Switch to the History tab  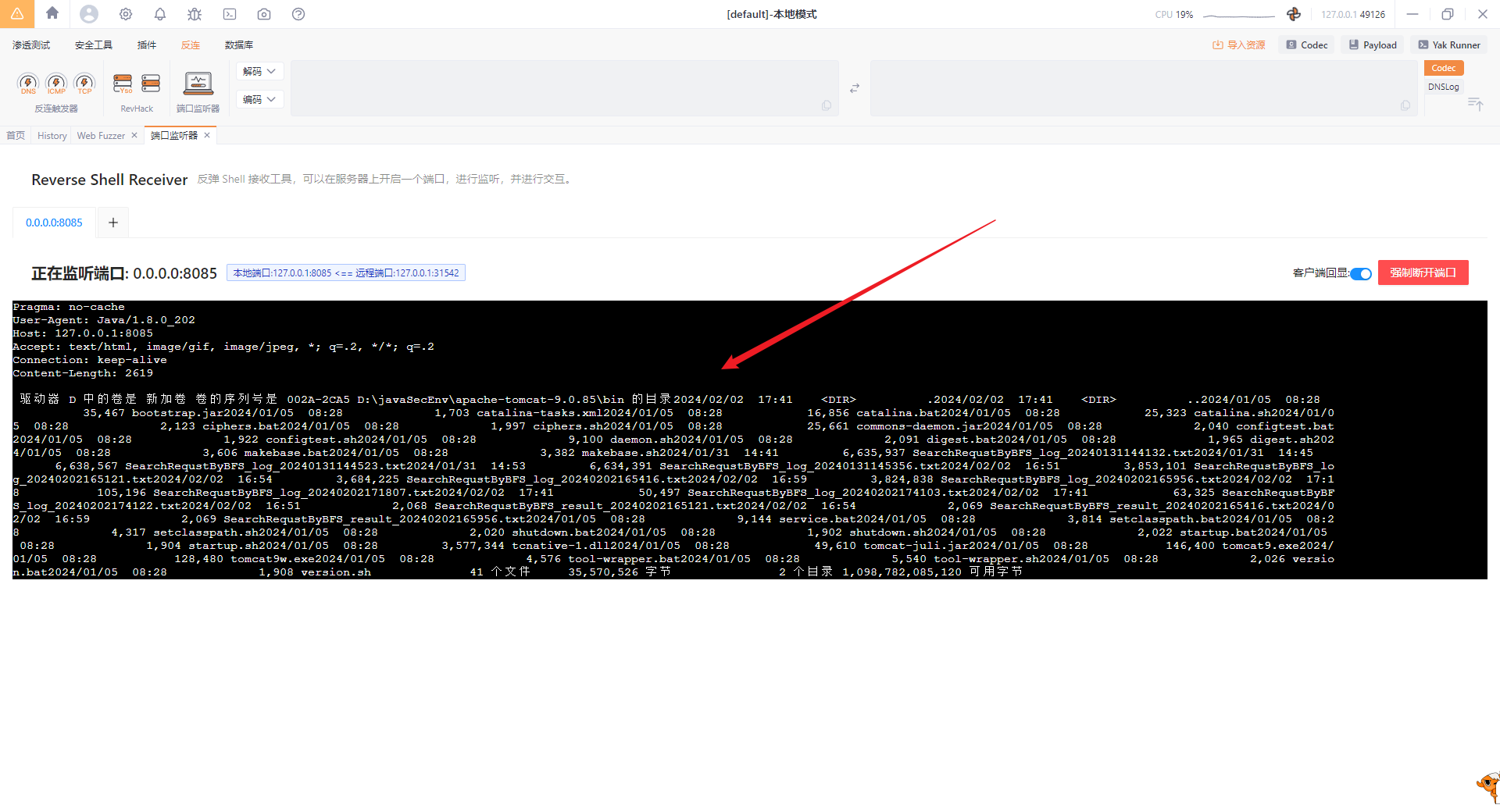click(x=52, y=136)
